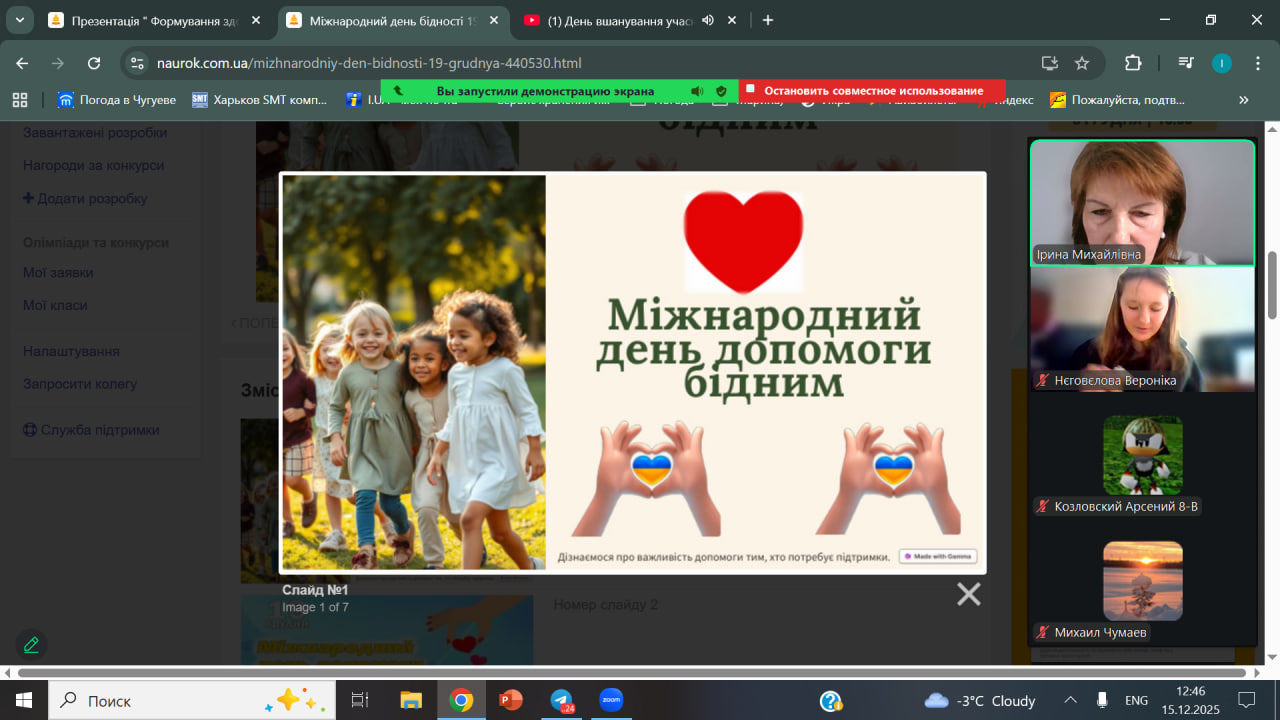Image resolution: width=1280 pixels, height=720 pixels.
Task: Expand hidden bookmarks overflow chevron
Action: click(x=1244, y=100)
